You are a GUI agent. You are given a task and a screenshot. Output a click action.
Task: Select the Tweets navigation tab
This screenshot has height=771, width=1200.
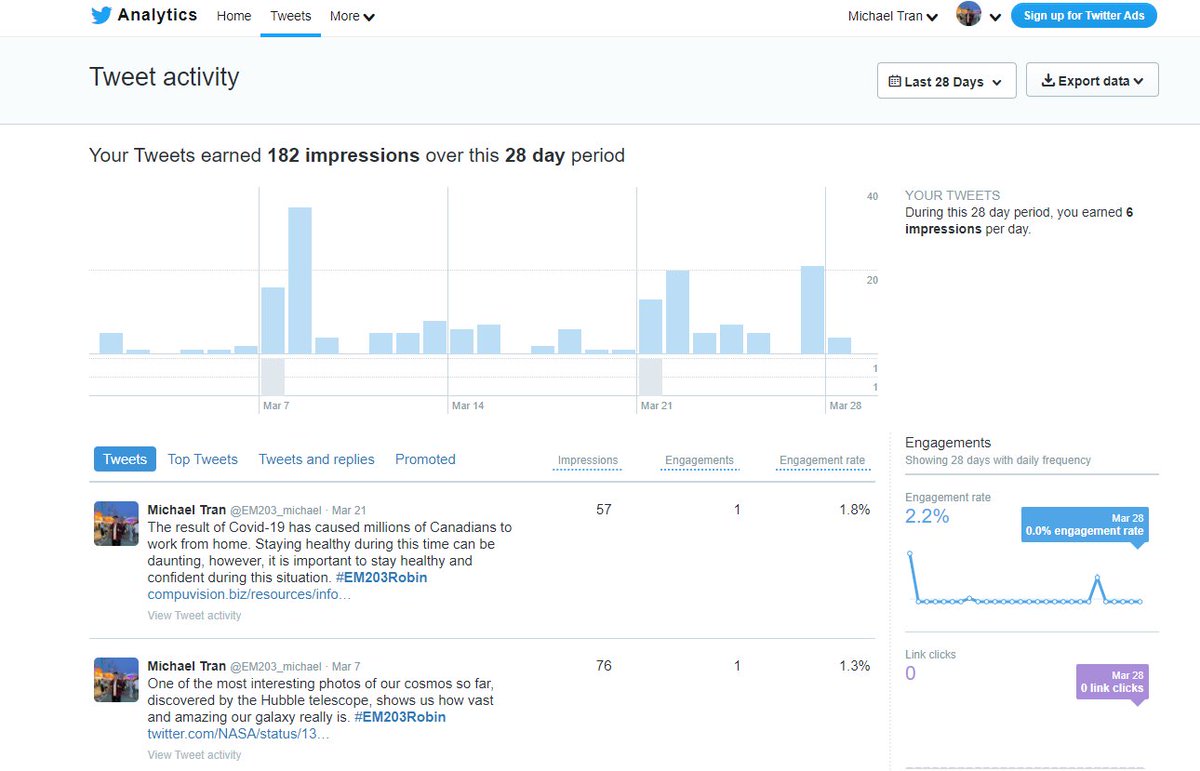pos(291,16)
